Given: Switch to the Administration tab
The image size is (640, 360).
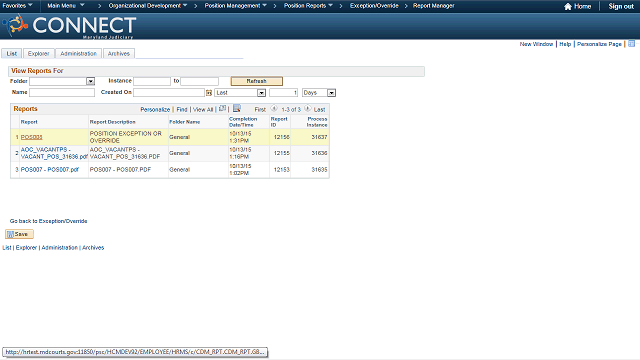Looking at the screenshot, I should click(x=78, y=53).
